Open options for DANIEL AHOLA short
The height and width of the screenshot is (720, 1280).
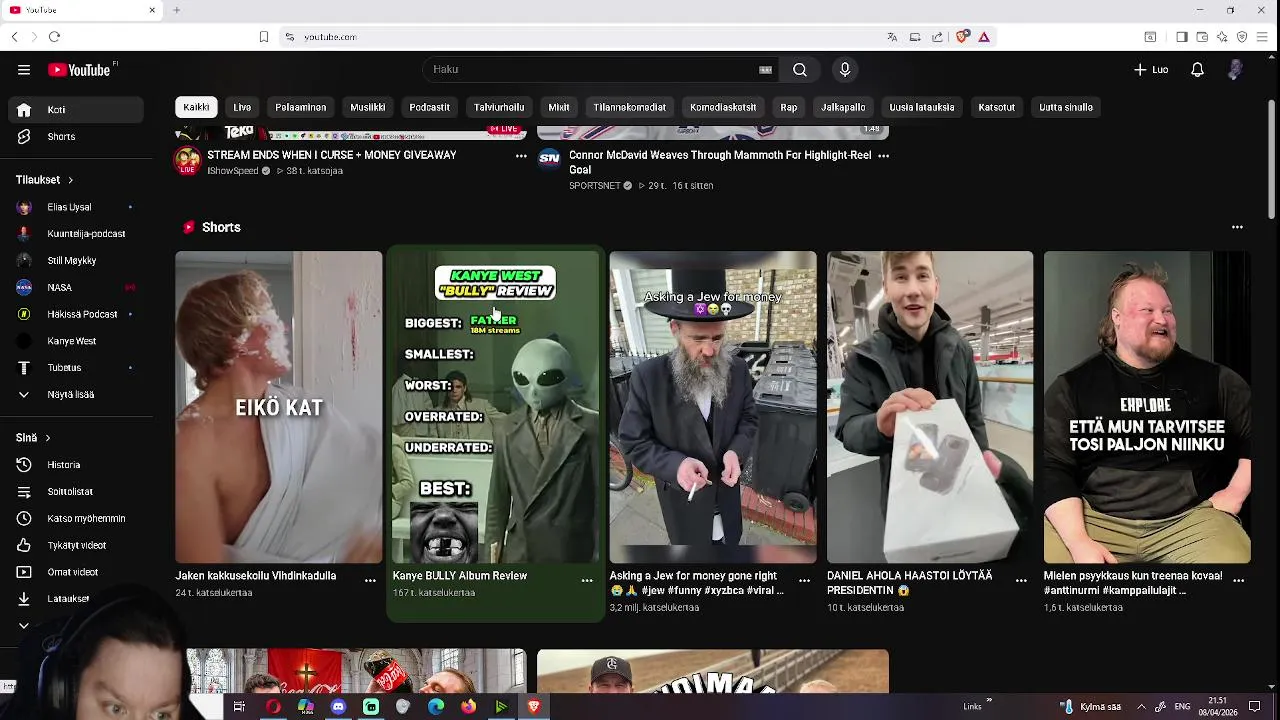pos(1021,580)
